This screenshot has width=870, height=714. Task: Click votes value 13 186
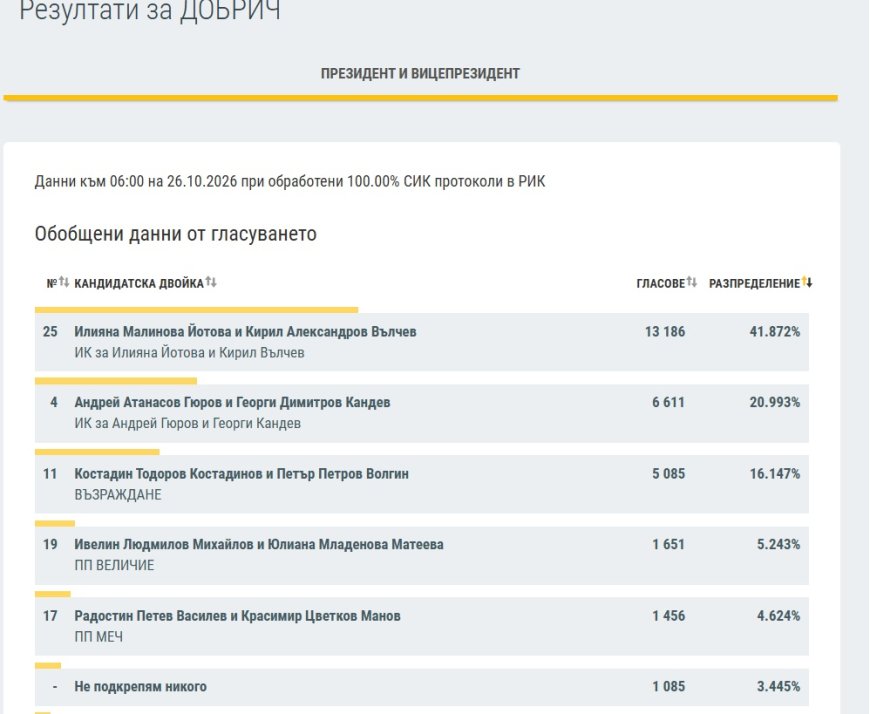coord(665,332)
